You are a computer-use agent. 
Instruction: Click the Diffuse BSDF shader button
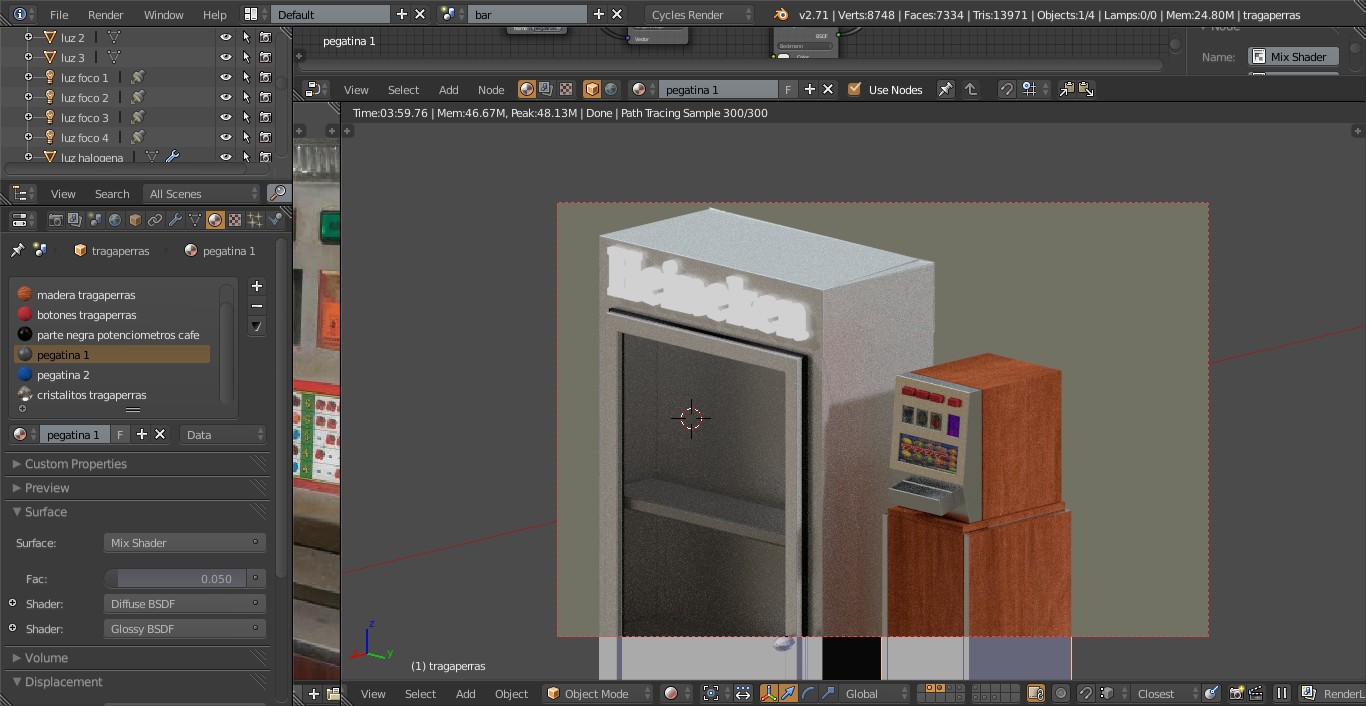pyautogui.click(x=185, y=603)
